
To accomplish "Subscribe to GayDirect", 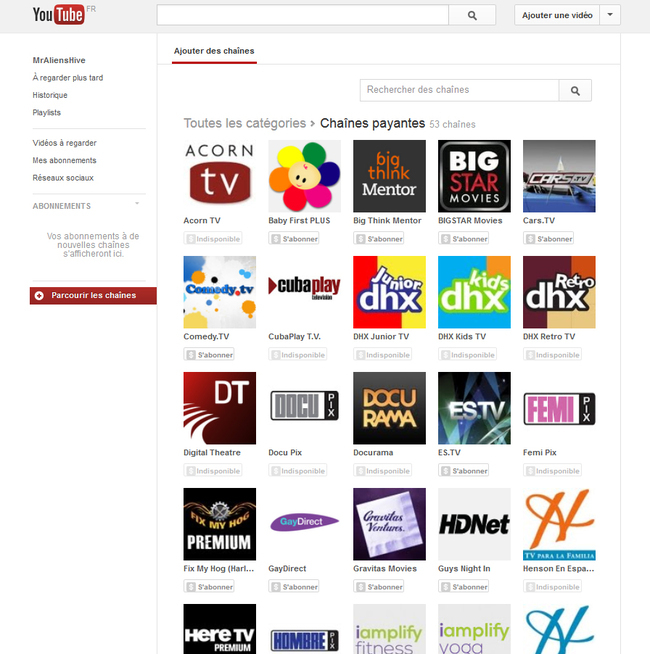I will click(294, 587).
